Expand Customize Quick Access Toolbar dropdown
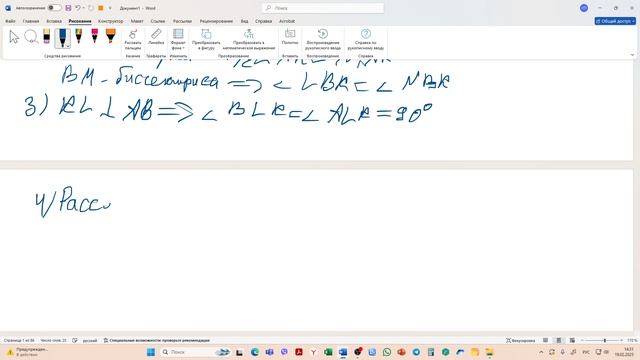Screen dimensions: 640x360 point(110,8)
